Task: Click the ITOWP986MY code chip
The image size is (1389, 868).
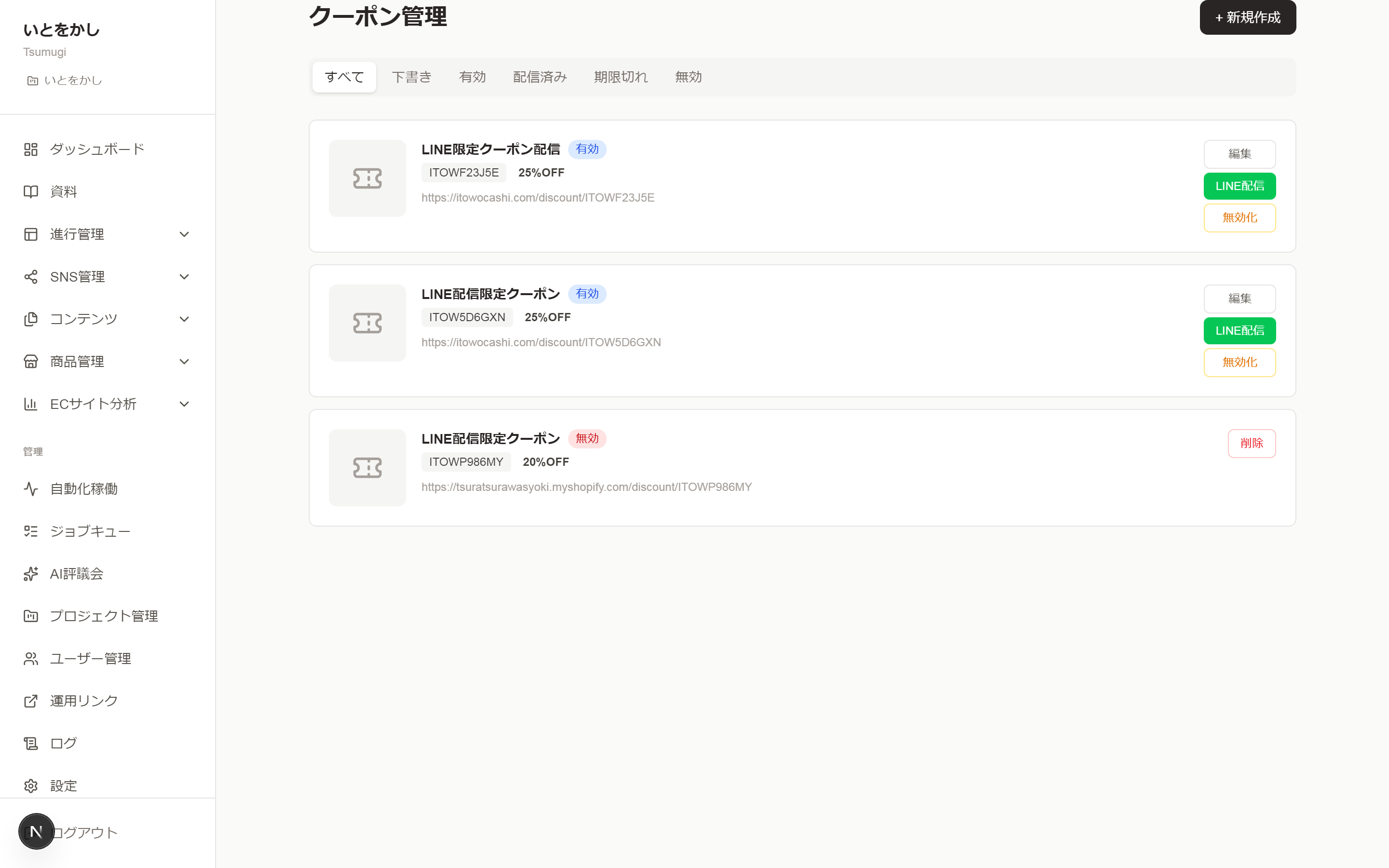Action: coord(466,462)
